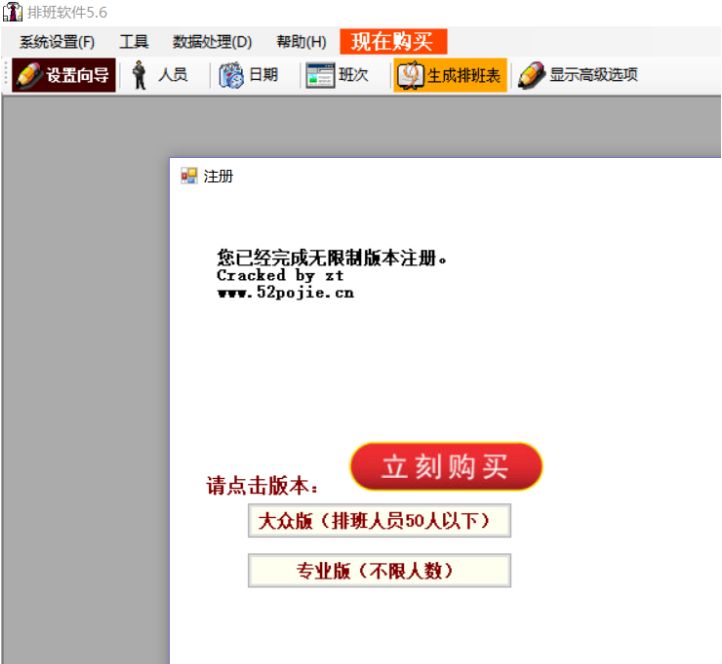Open the 系统设置(F) menu

point(57,42)
